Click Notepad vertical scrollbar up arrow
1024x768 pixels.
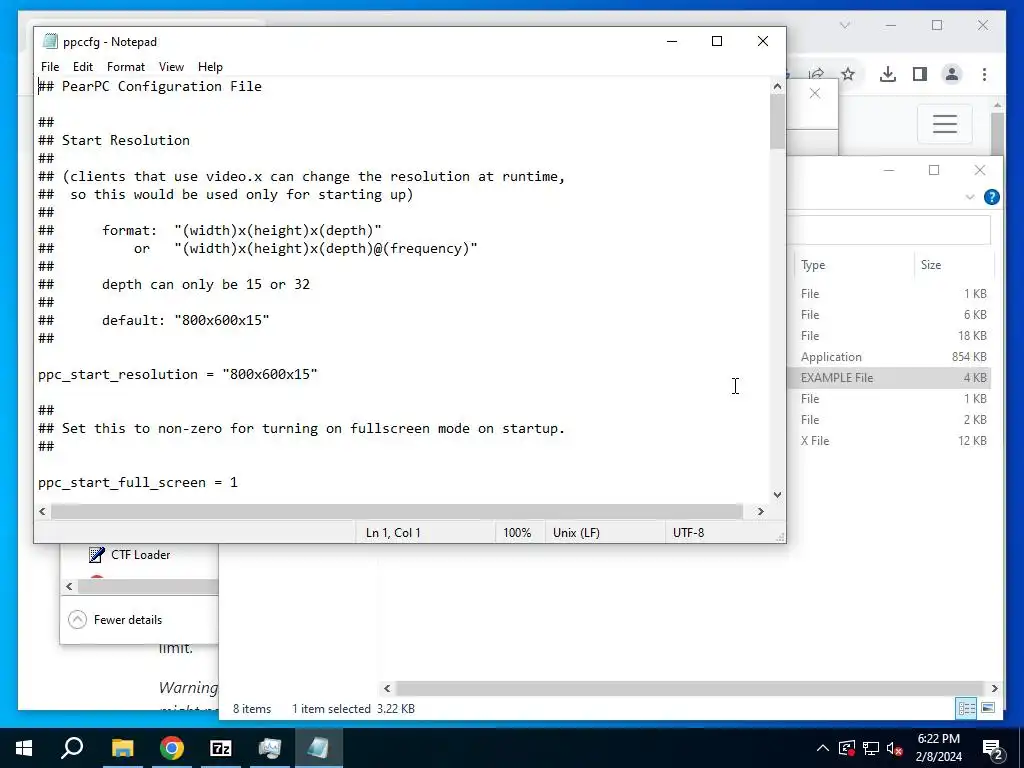pyautogui.click(x=777, y=86)
